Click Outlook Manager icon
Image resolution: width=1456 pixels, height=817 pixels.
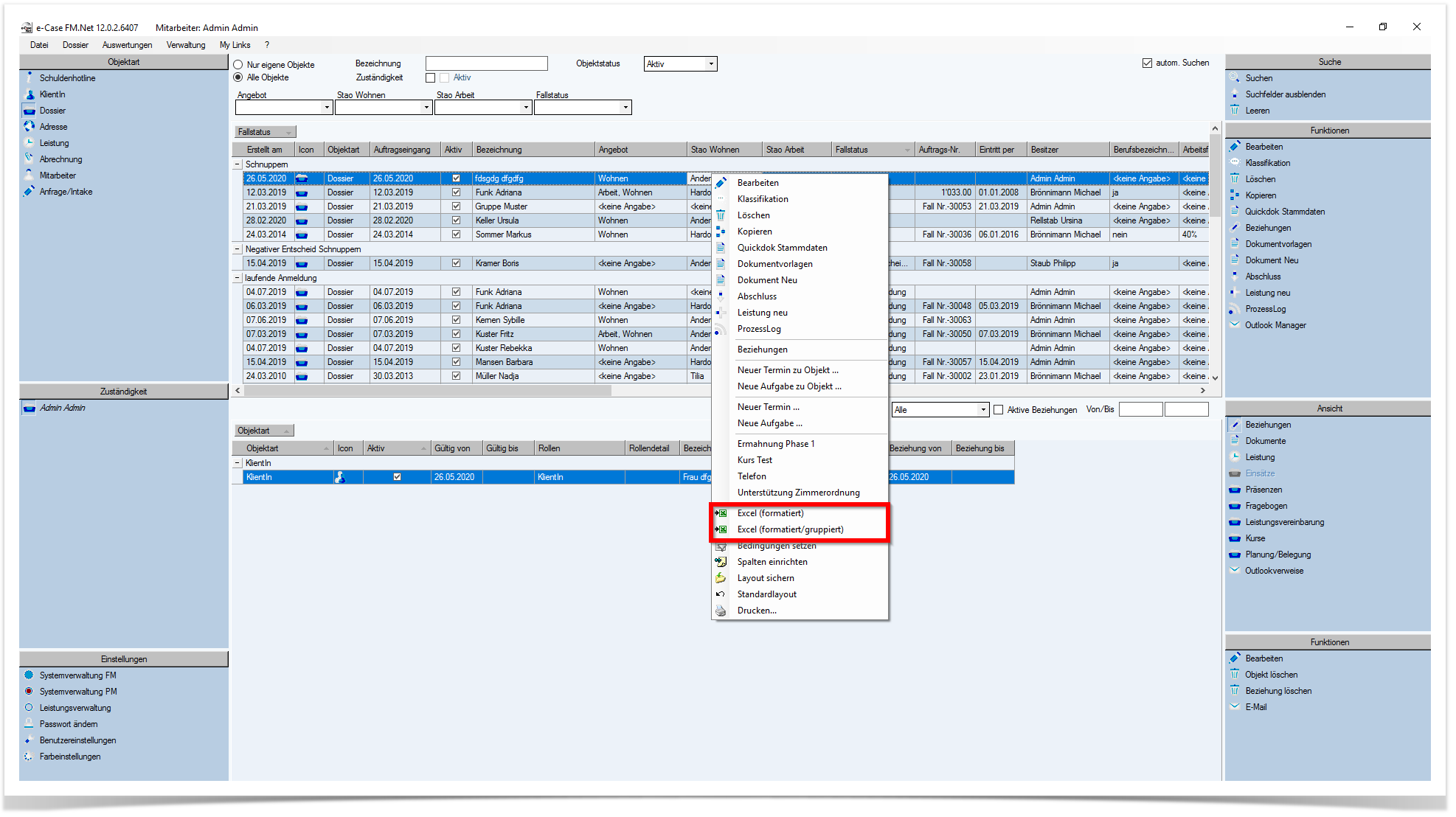(x=1235, y=324)
